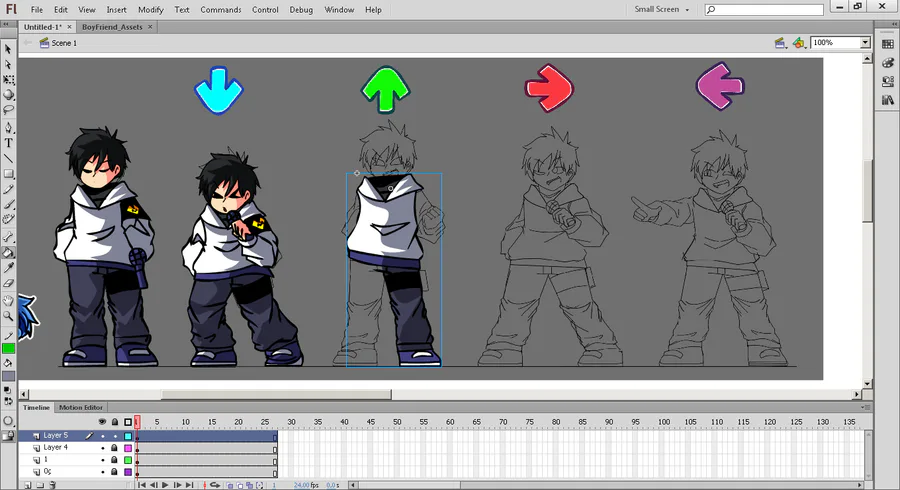Viewport: 900px width, 490px height.
Task: Select the Pencil tool
Action: point(9,189)
